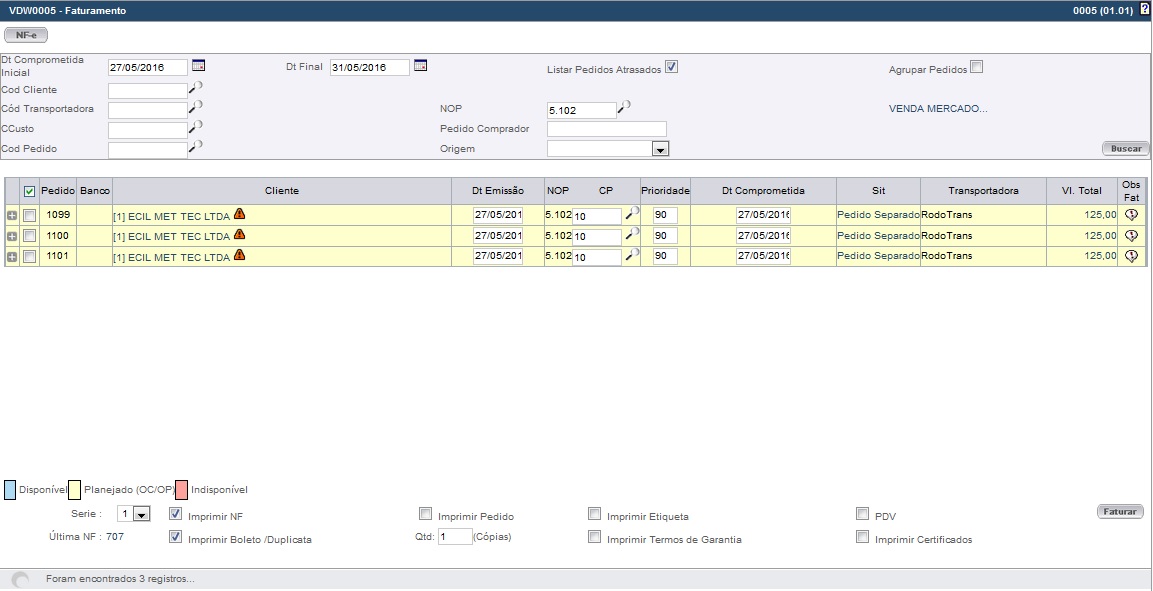Open the Origem dropdown

(660, 149)
